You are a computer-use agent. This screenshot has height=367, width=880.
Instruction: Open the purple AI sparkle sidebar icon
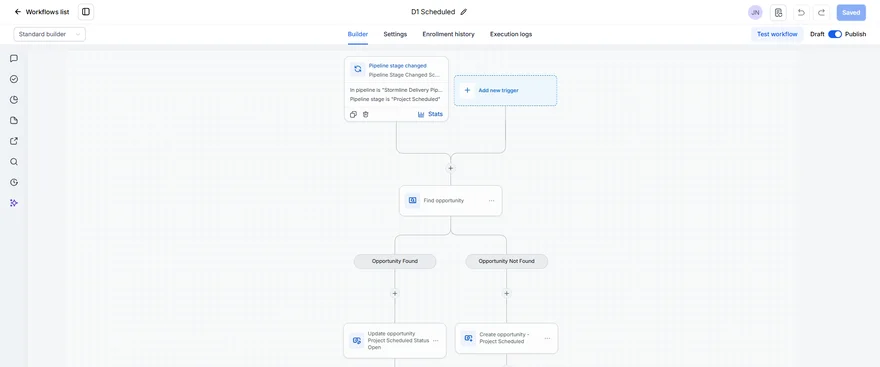(x=14, y=203)
